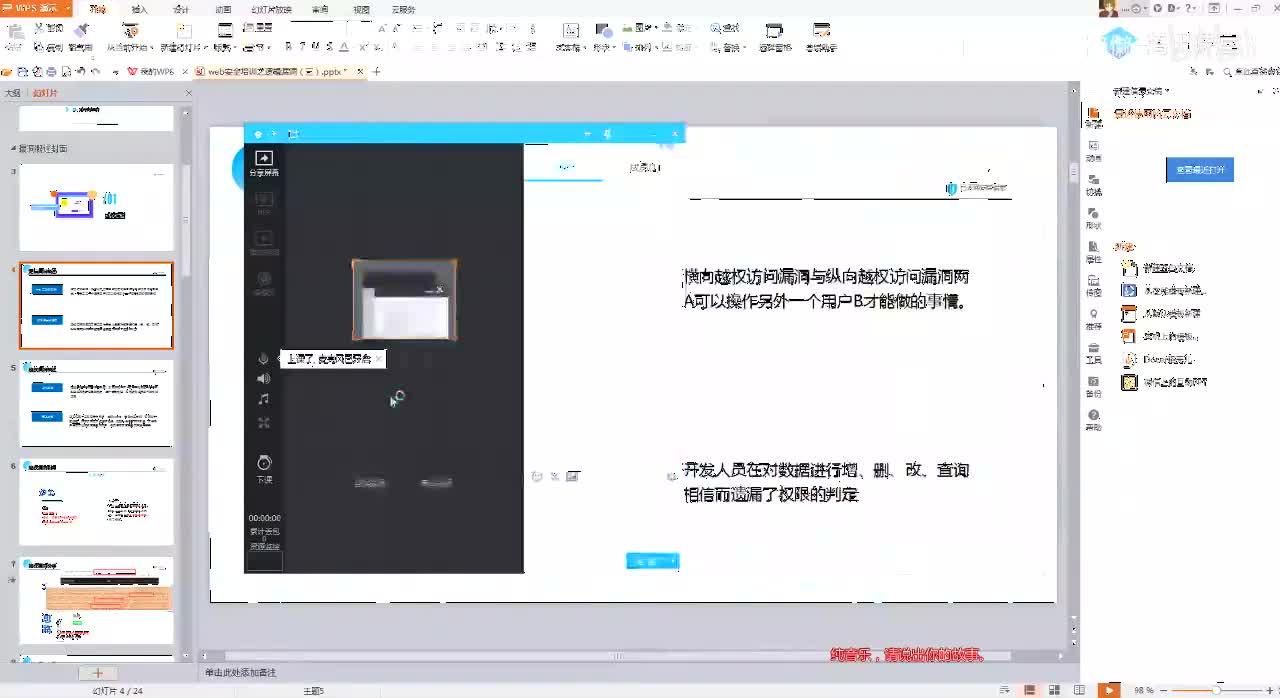Switch to the 大纲 outline pane tab
Viewport: 1280px width, 698px height.
(x=12, y=93)
